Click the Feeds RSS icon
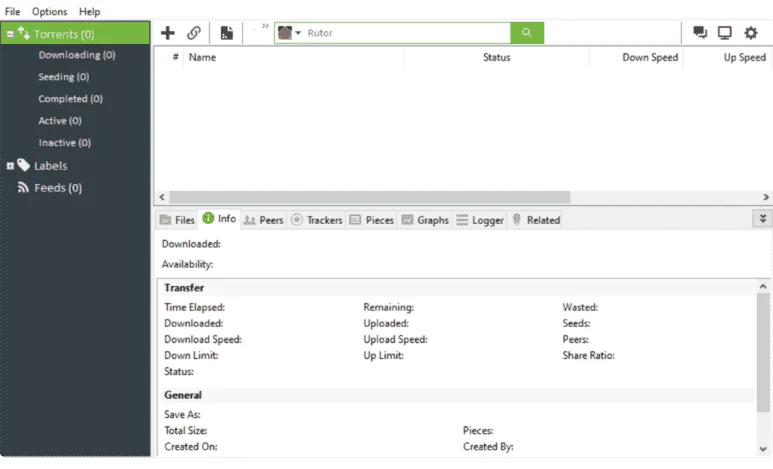Viewport: 773px width, 469px height. click(23, 187)
